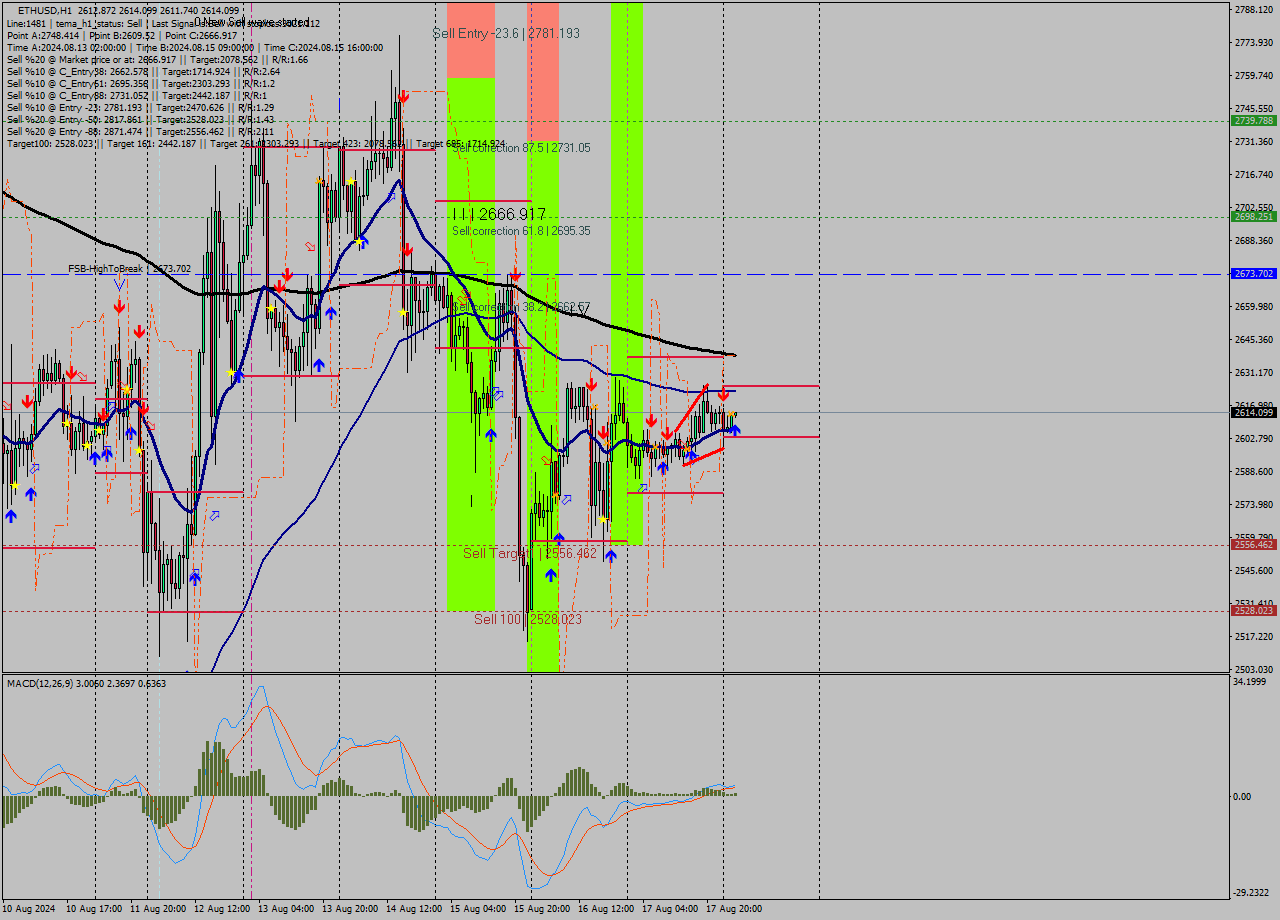The height and width of the screenshot is (920, 1280).
Task: Click the '16 Aug 12:00' time axis label
Action: pyautogui.click(x=606, y=909)
